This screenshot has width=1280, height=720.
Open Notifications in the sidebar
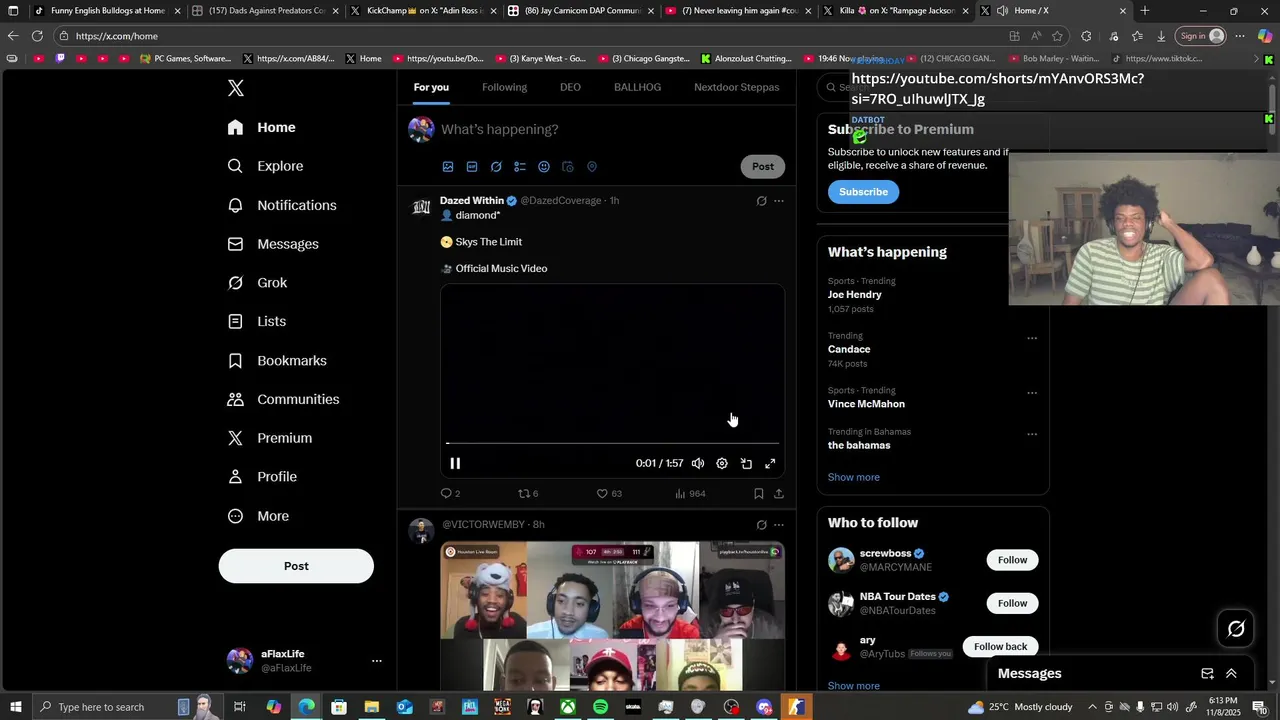[x=282, y=205]
